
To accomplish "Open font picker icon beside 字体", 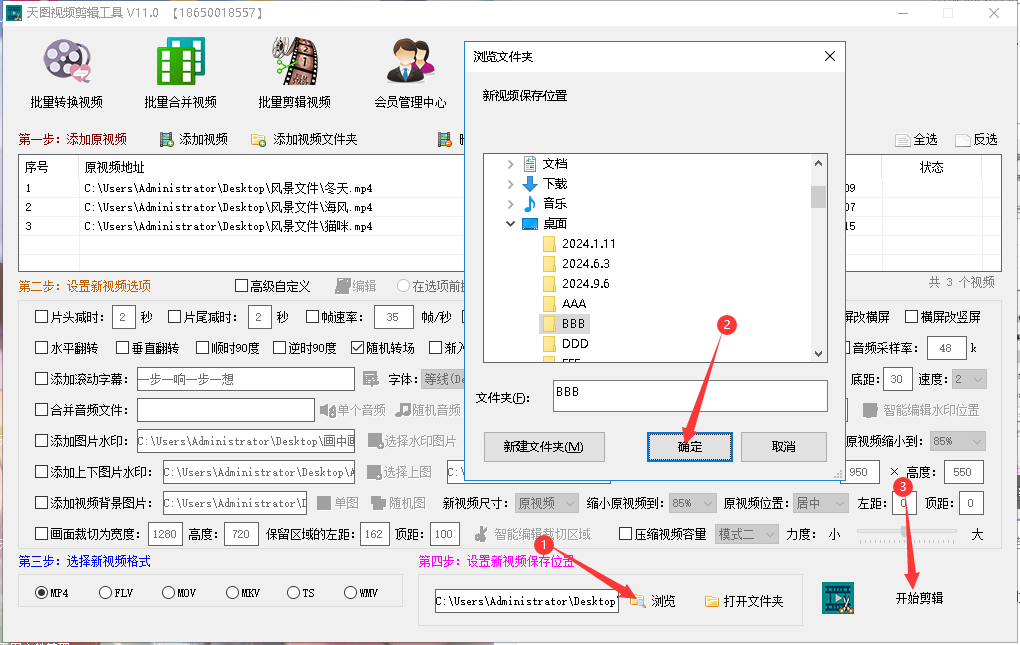I will click(371, 379).
